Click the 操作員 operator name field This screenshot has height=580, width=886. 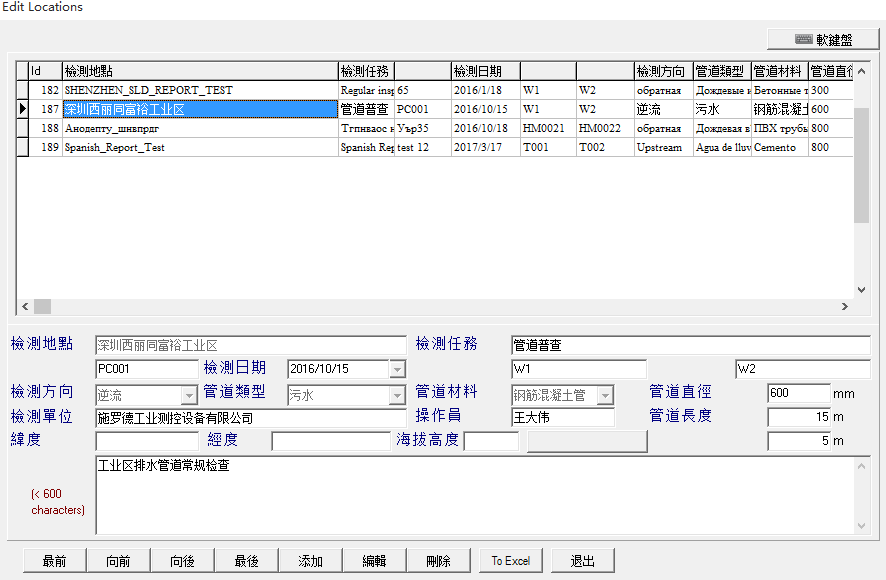tap(562, 418)
